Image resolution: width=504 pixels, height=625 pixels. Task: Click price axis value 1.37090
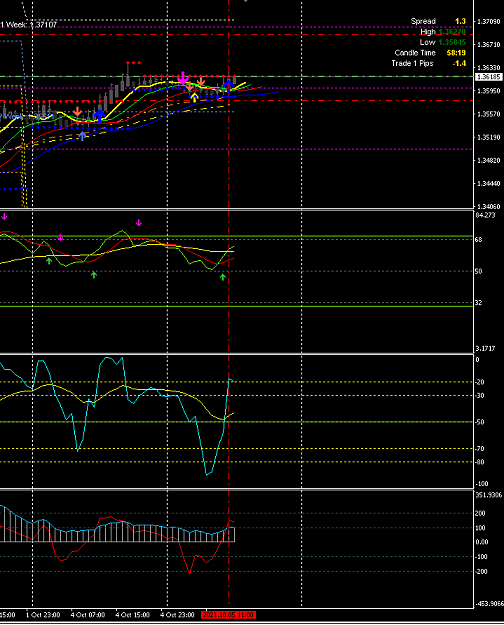click(x=489, y=21)
